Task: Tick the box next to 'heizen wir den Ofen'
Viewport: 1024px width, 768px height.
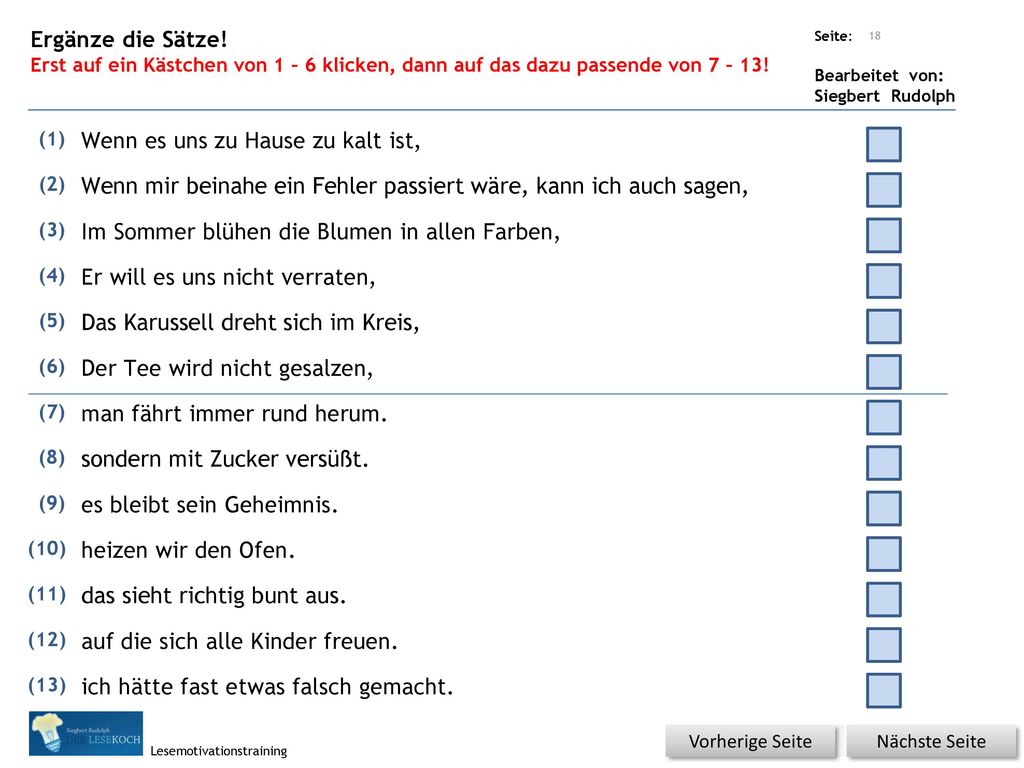Action: click(x=884, y=554)
